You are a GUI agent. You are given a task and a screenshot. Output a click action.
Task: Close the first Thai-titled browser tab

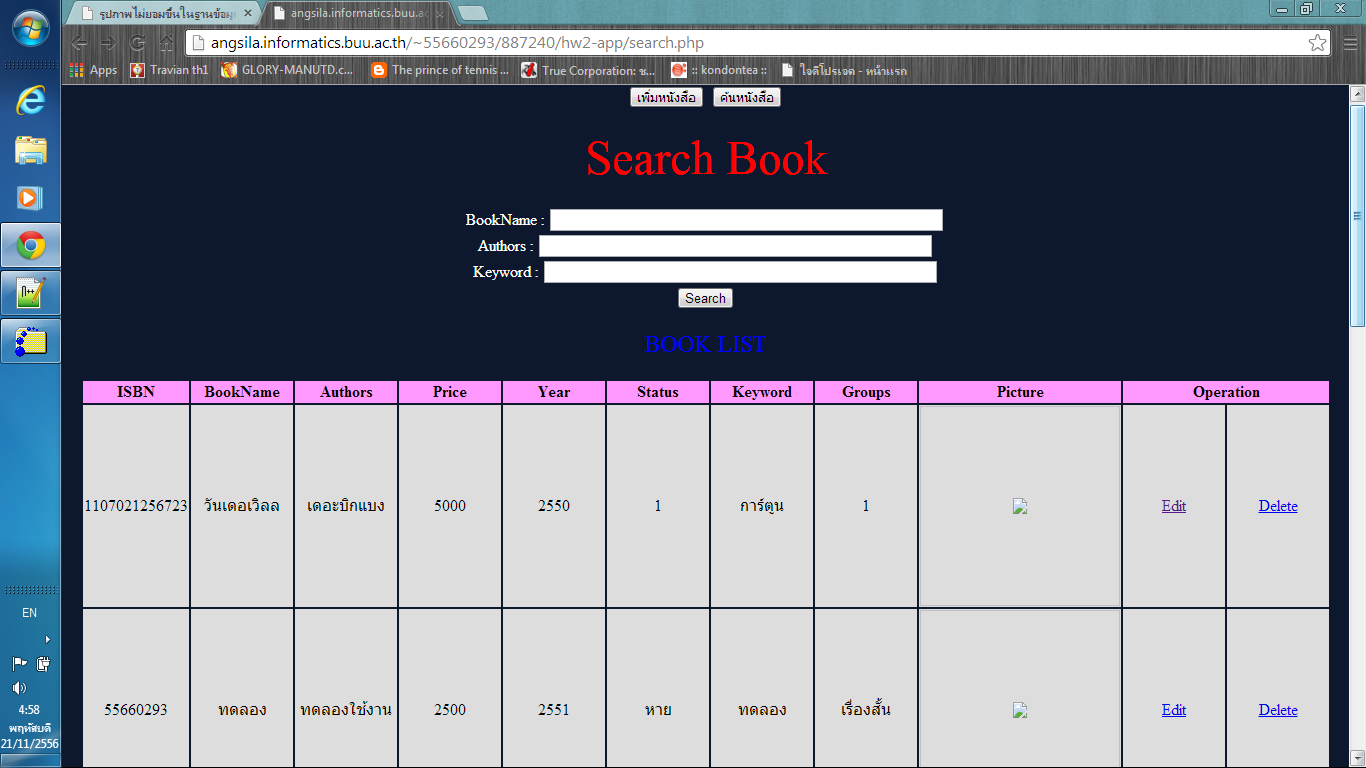click(x=248, y=14)
